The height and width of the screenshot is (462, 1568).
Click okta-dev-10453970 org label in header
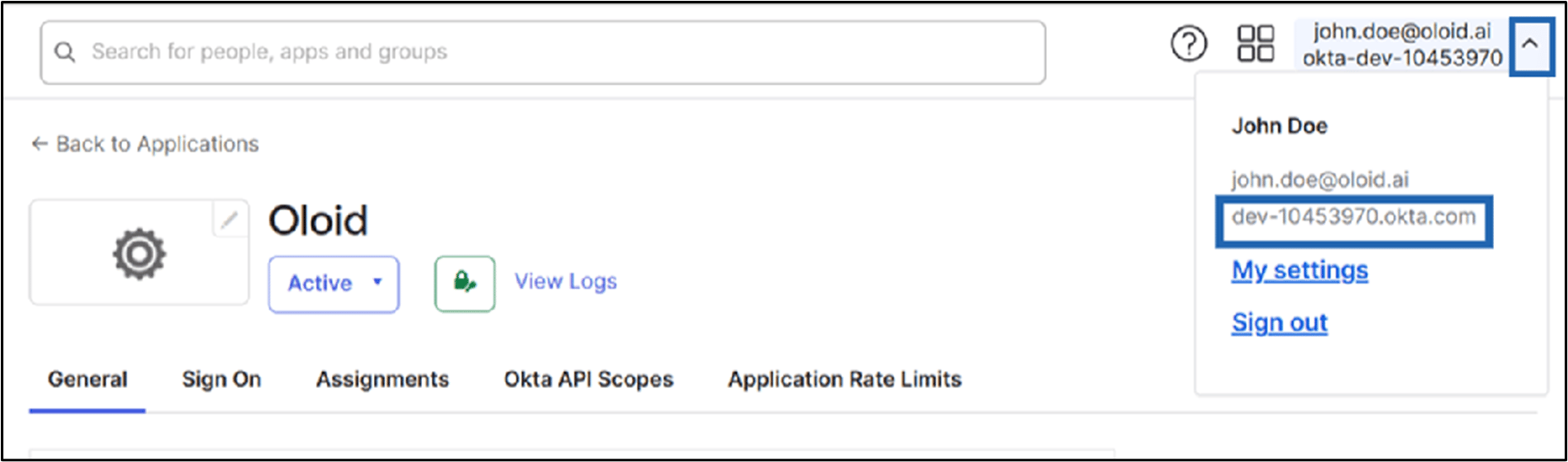click(x=1402, y=58)
